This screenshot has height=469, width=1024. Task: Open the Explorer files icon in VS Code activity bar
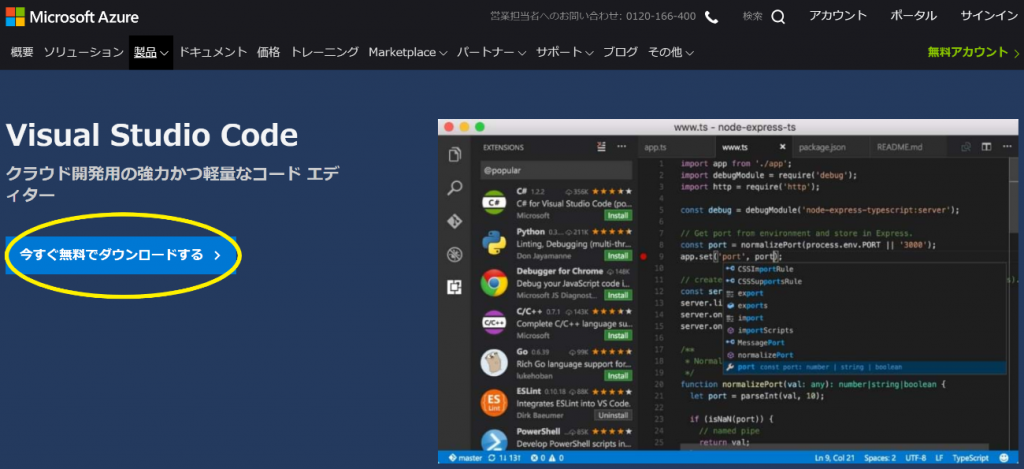pyautogui.click(x=455, y=155)
